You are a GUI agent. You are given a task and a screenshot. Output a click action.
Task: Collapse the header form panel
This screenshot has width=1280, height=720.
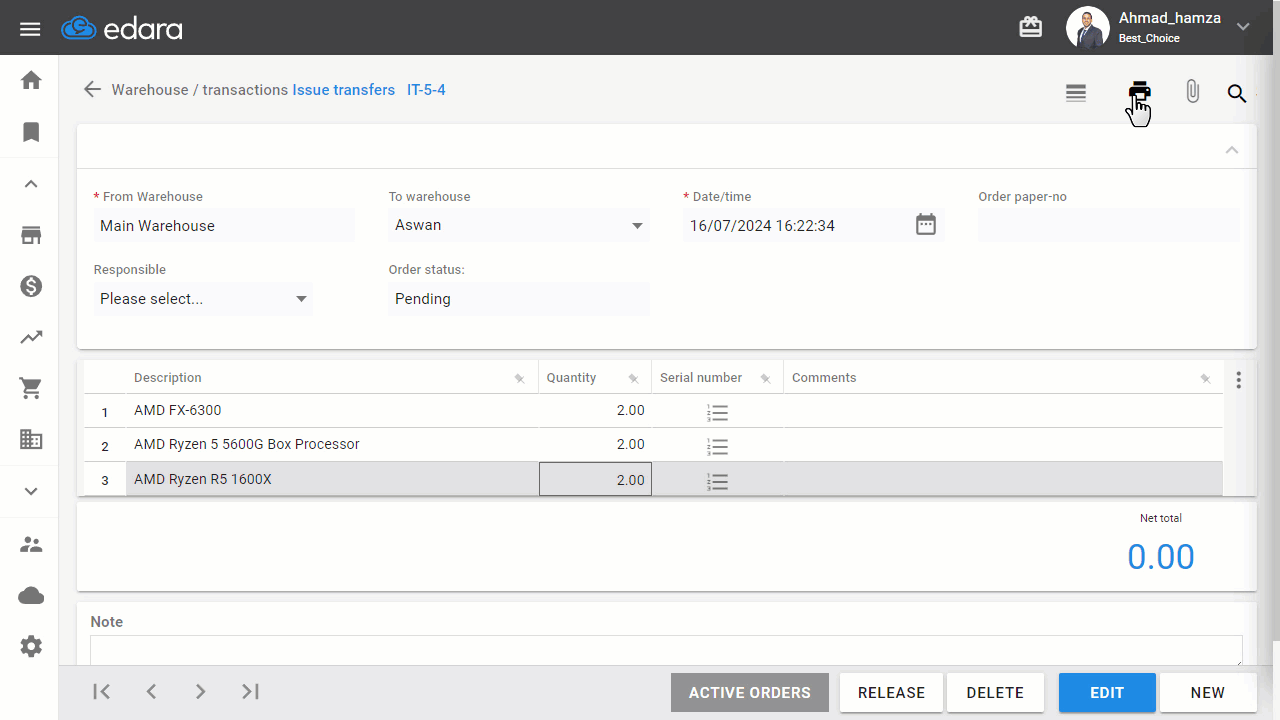point(1232,150)
